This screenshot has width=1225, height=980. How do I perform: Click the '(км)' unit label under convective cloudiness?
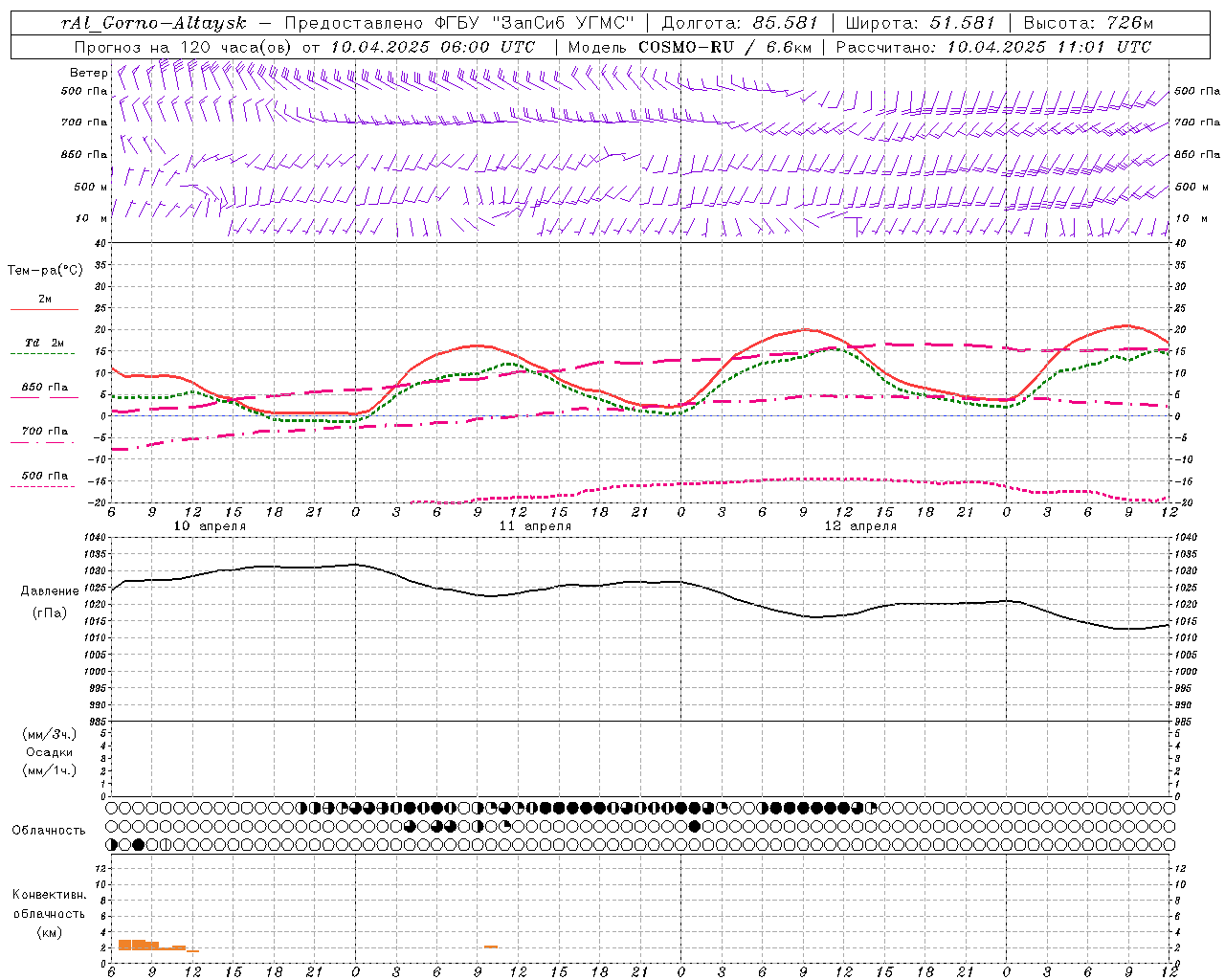(x=50, y=932)
